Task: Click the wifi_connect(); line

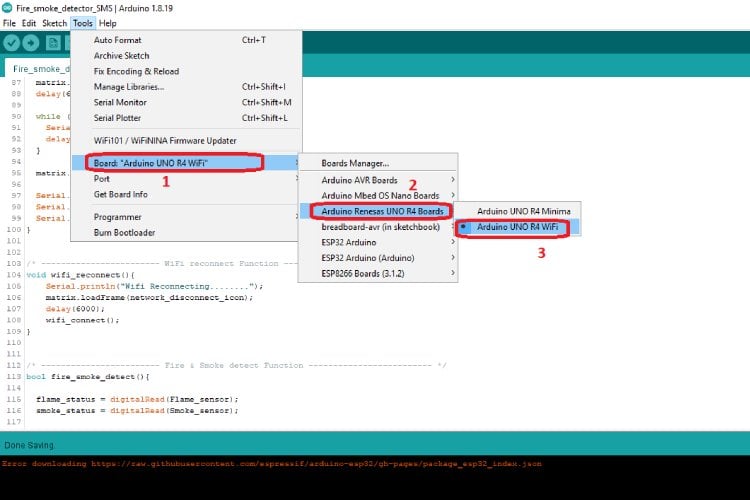Action: 82,320
